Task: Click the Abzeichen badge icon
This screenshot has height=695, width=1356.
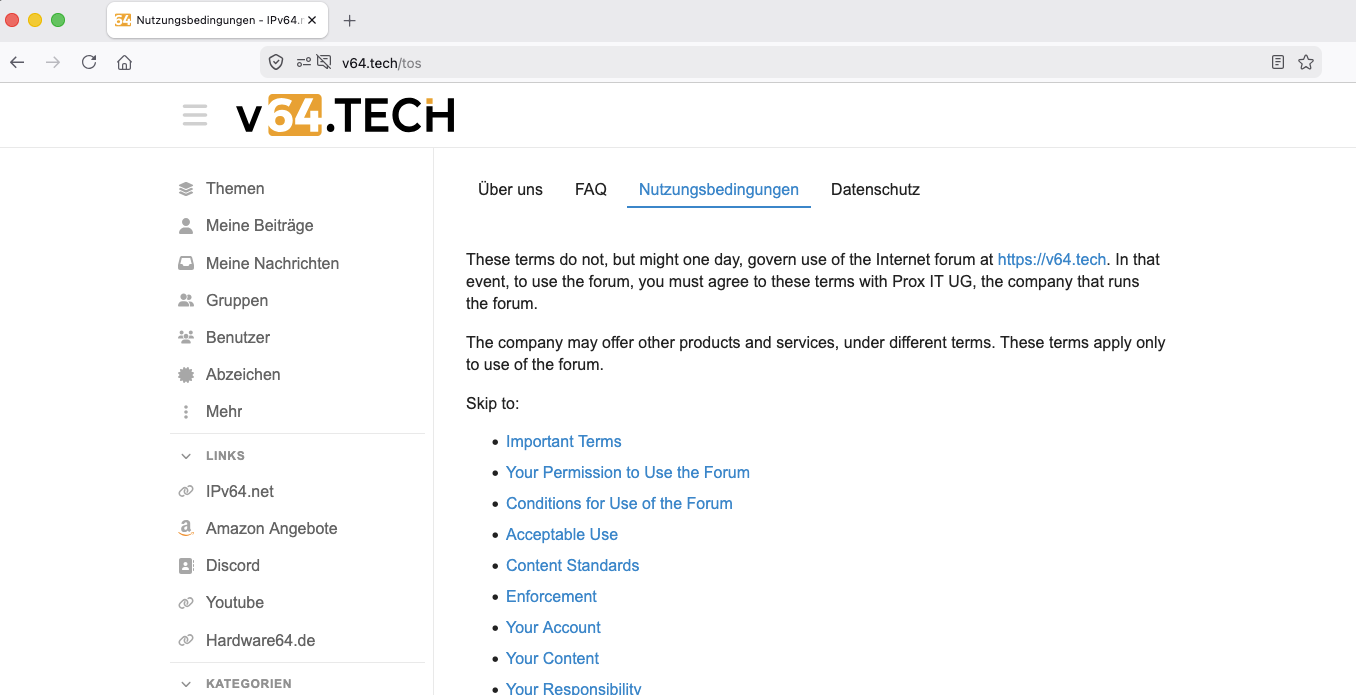Action: tap(186, 375)
